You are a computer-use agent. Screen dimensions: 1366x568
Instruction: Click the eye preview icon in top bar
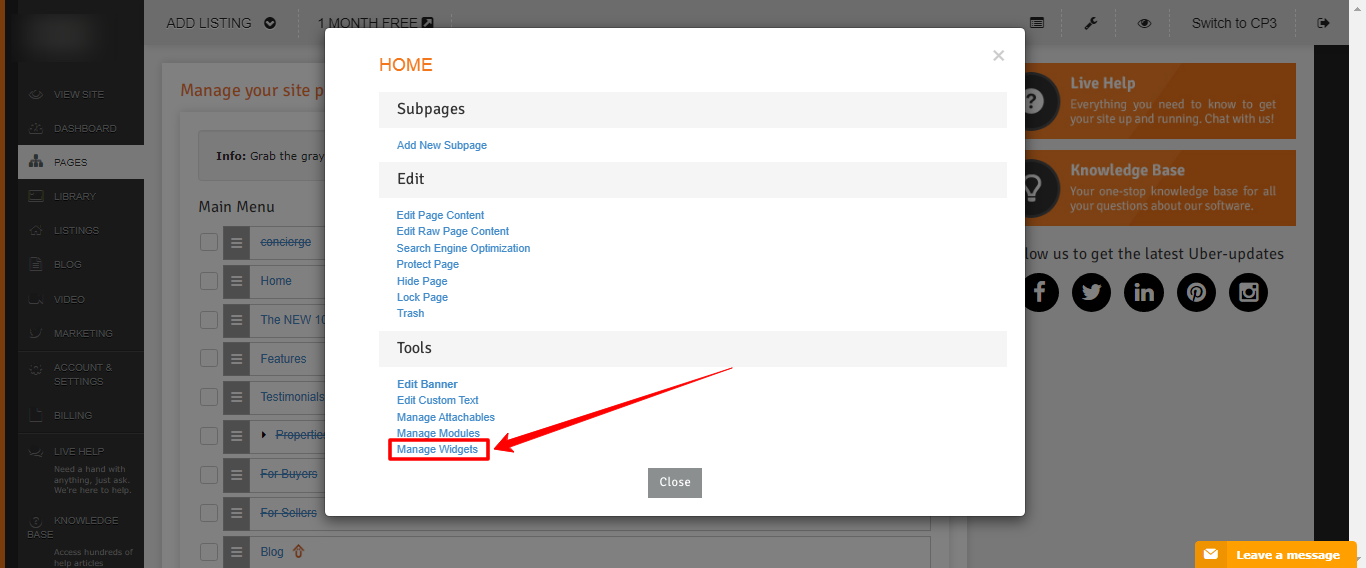pos(1144,23)
